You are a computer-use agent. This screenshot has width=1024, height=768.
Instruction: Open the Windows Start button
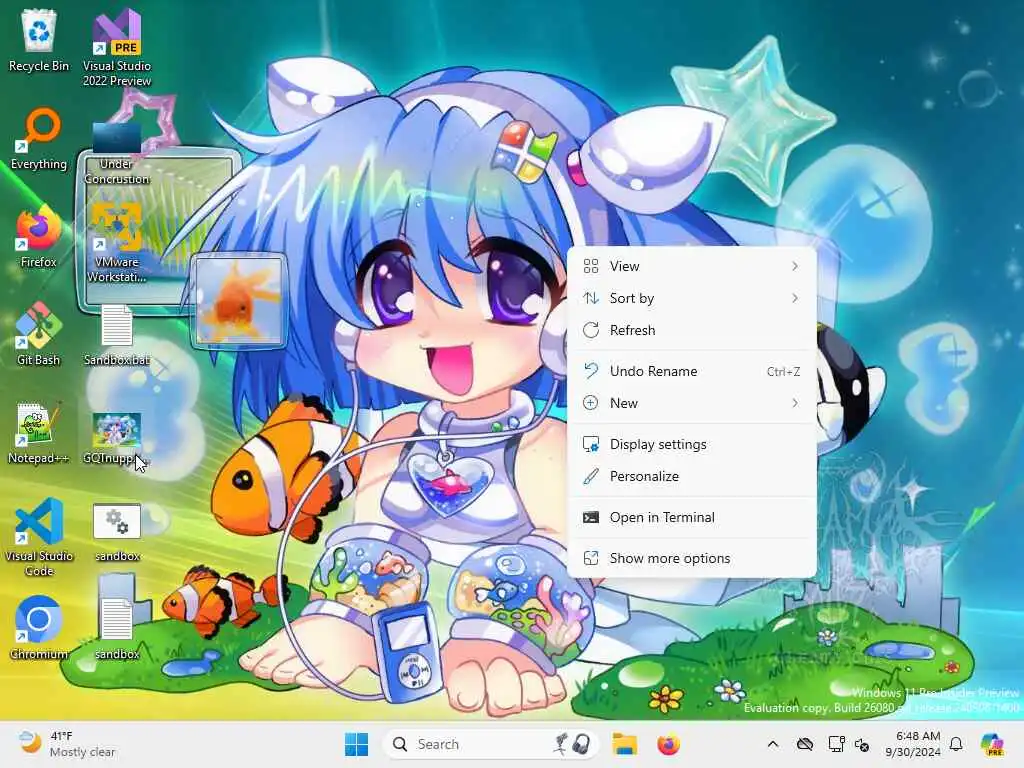click(x=357, y=744)
